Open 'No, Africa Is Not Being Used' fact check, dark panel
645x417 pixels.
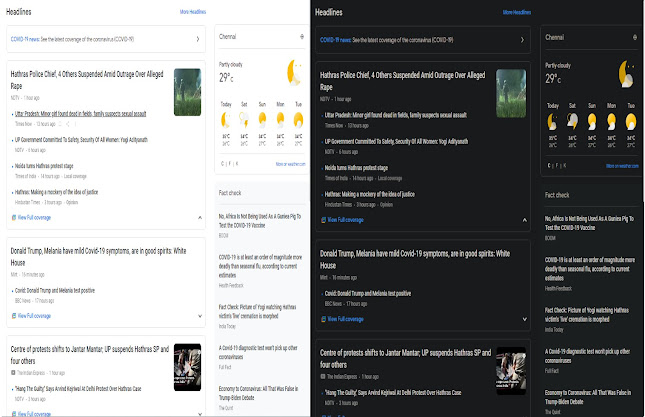(x=589, y=223)
